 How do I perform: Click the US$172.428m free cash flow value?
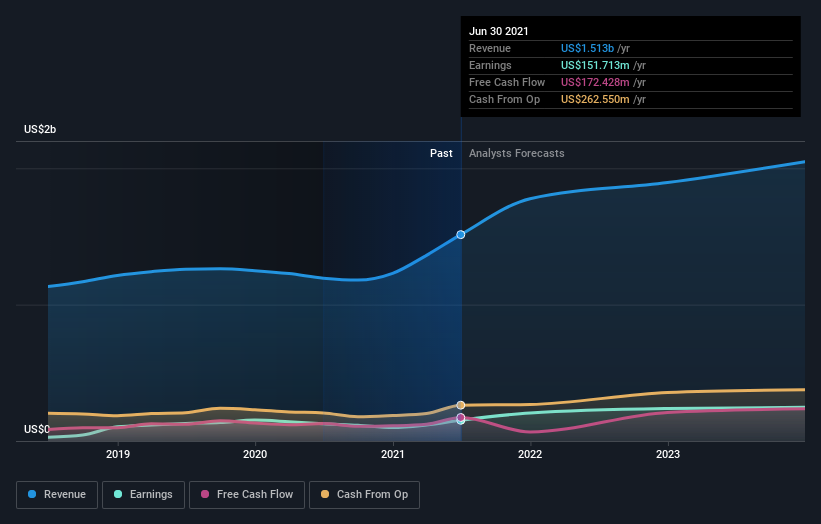click(595, 82)
